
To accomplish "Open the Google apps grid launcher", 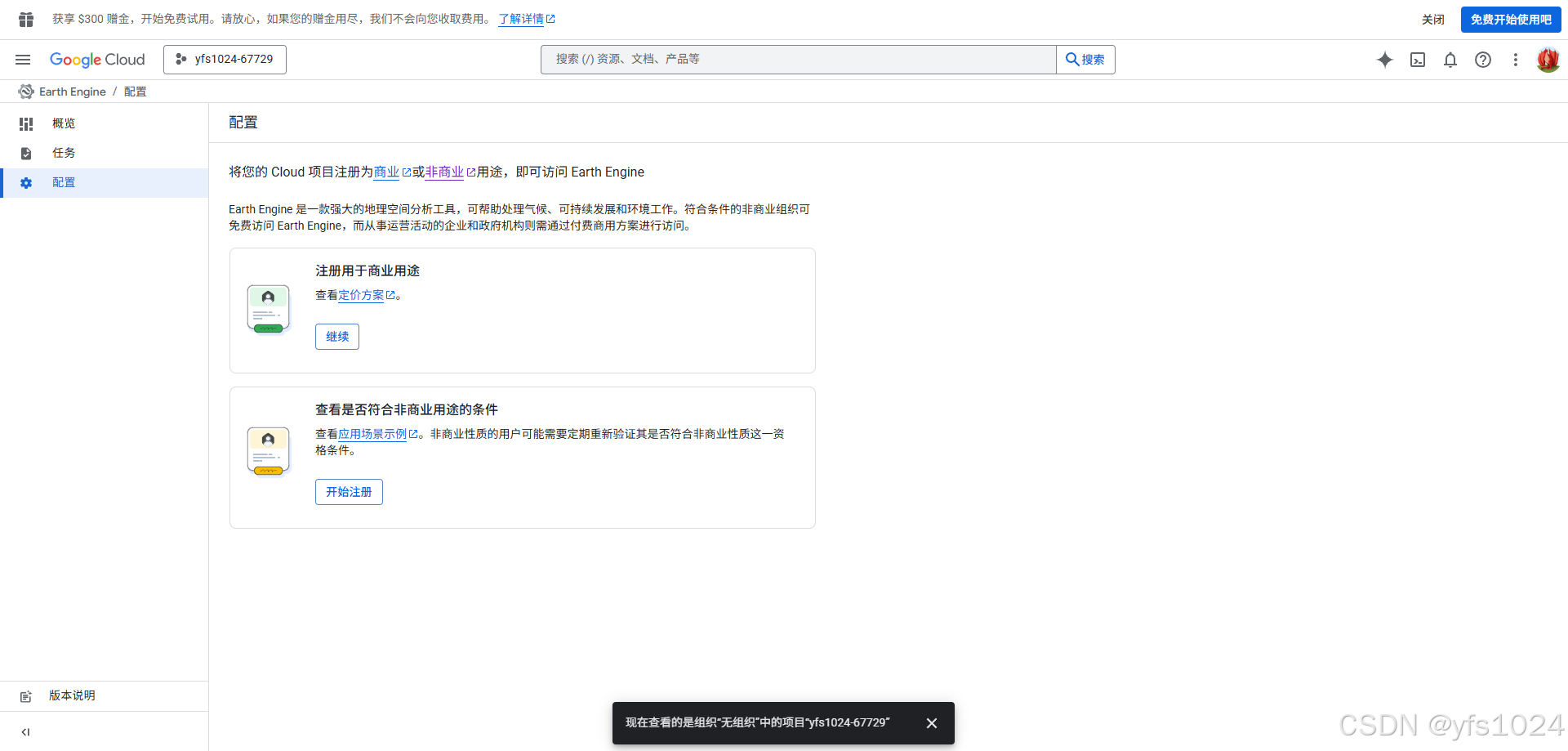I will 25,19.
